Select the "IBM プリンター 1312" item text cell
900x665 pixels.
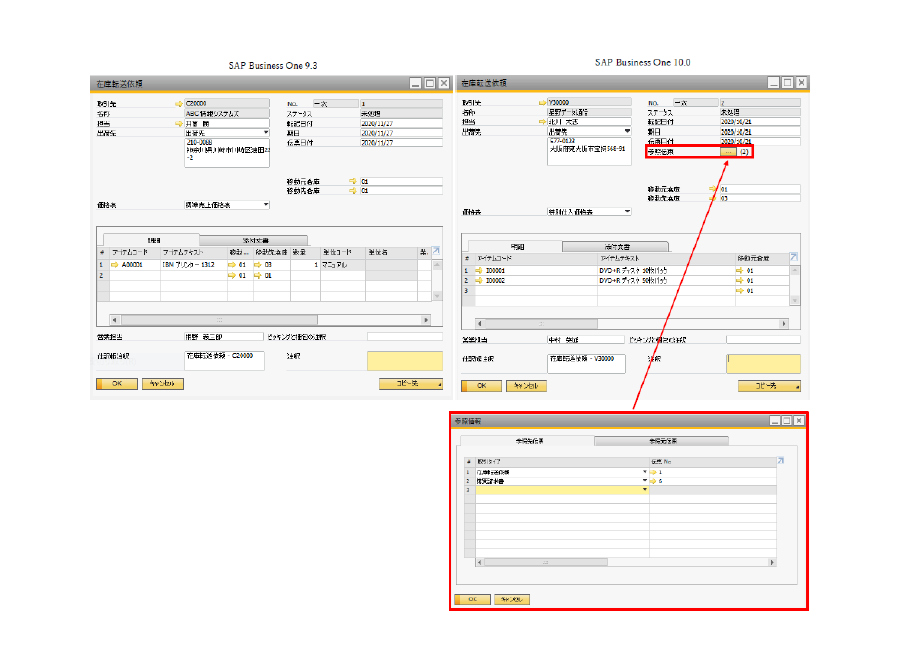[194, 265]
